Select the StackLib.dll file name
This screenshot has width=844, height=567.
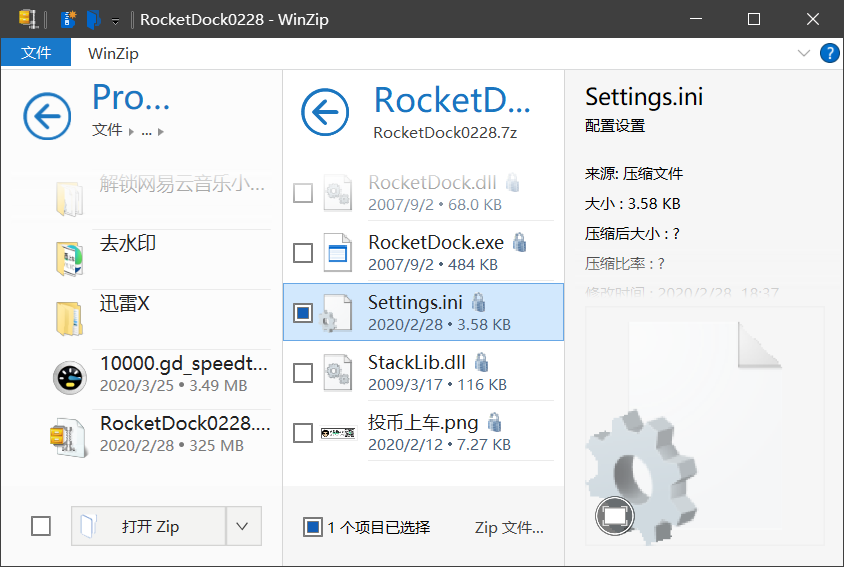click(x=417, y=363)
